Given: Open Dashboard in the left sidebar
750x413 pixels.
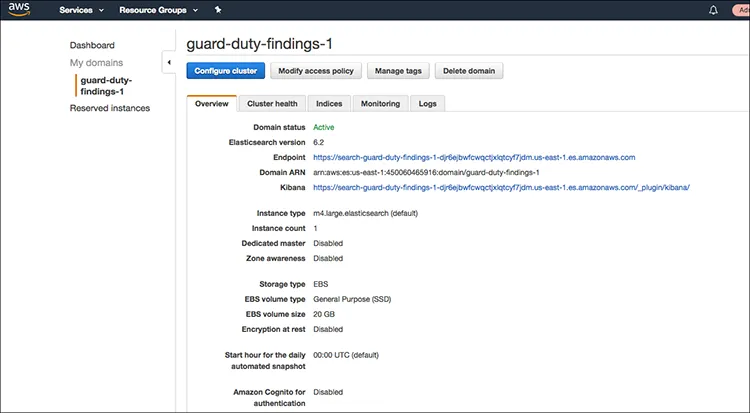Looking at the screenshot, I should click(x=92, y=45).
